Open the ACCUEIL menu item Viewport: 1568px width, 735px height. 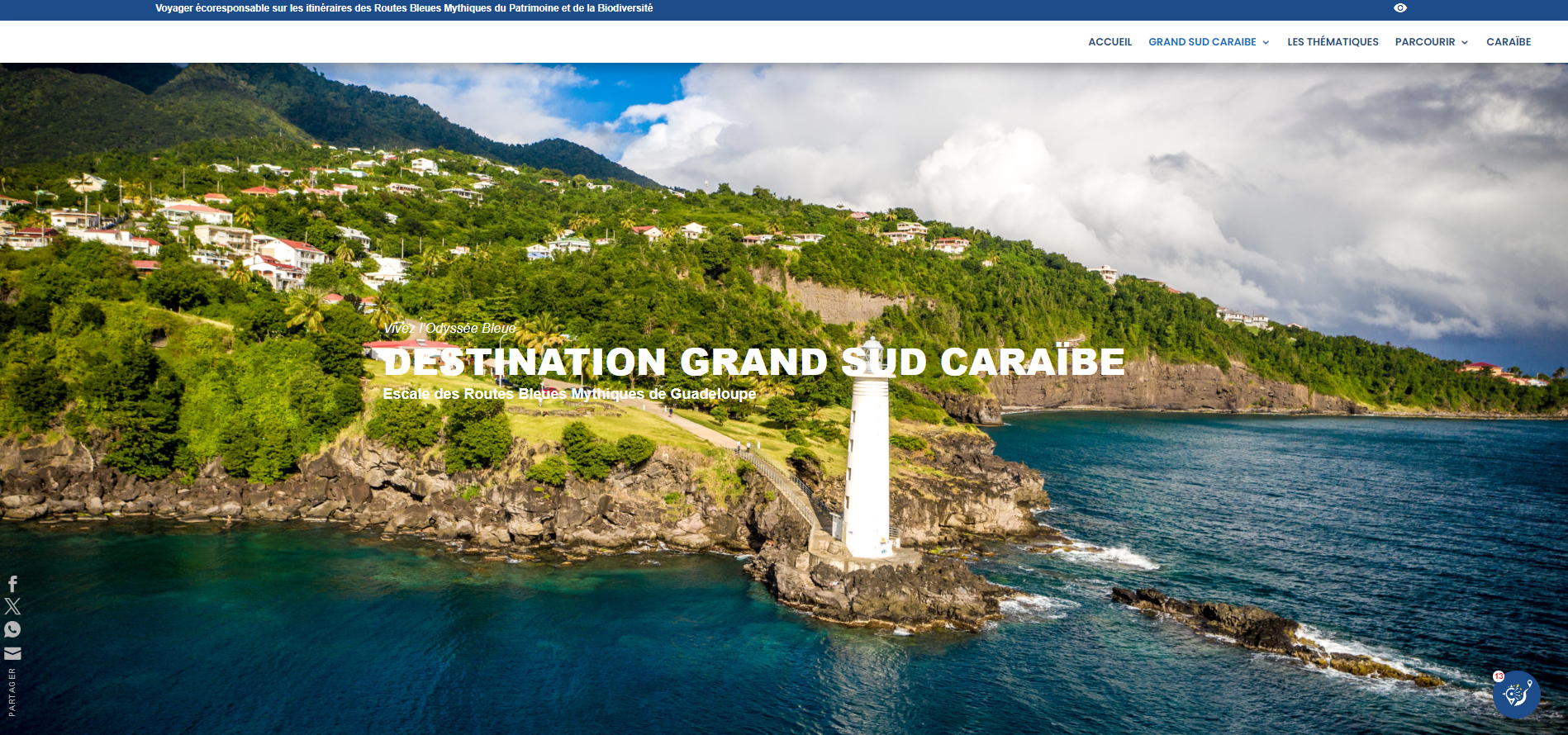pyautogui.click(x=1109, y=42)
